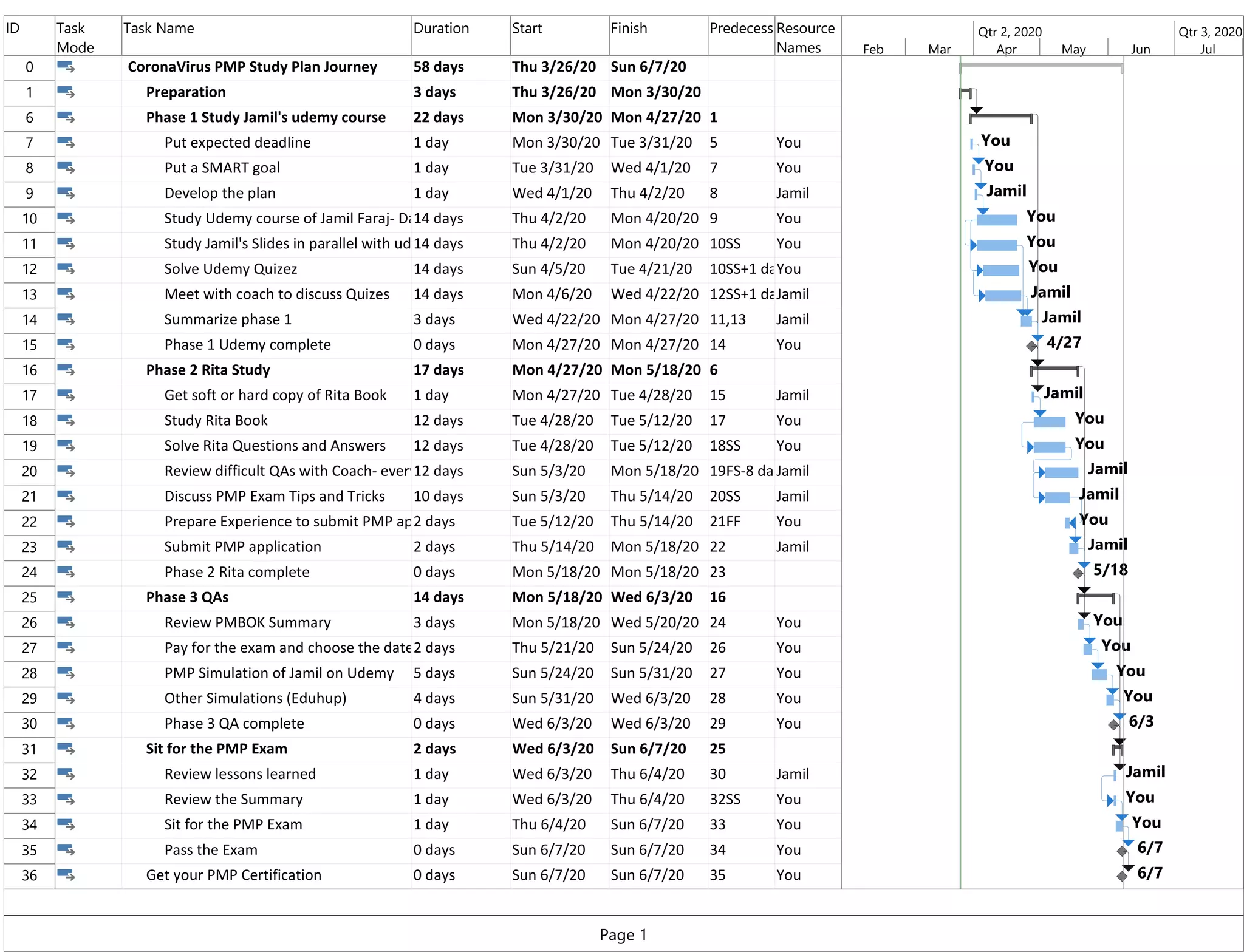
Task: Click row ID 25 header cell
Action: (x=29, y=597)
